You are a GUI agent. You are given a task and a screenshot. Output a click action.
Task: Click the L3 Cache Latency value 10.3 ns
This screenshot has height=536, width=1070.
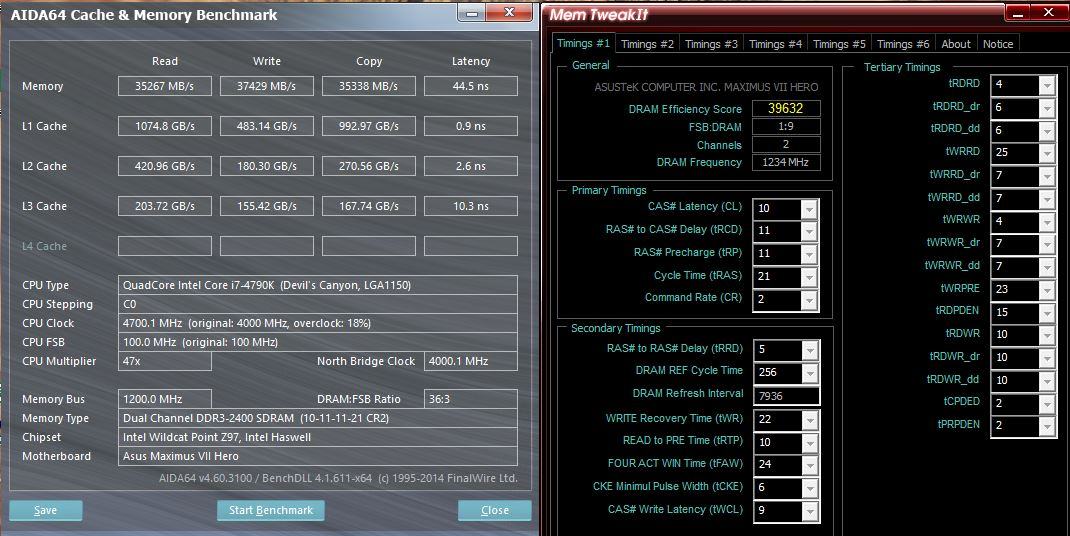tap(471, 206)
